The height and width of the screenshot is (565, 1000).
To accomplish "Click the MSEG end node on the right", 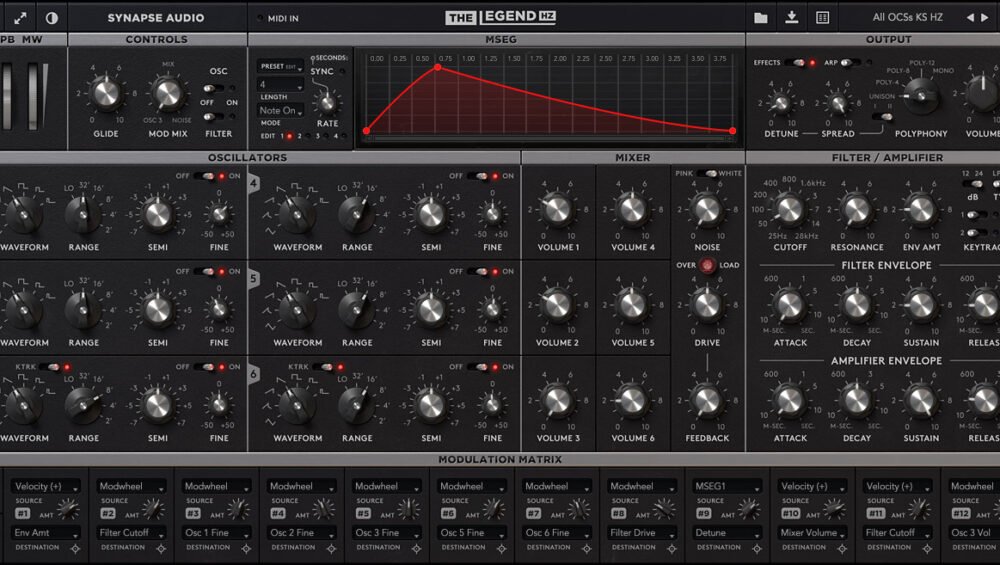I will coord(733,131).
